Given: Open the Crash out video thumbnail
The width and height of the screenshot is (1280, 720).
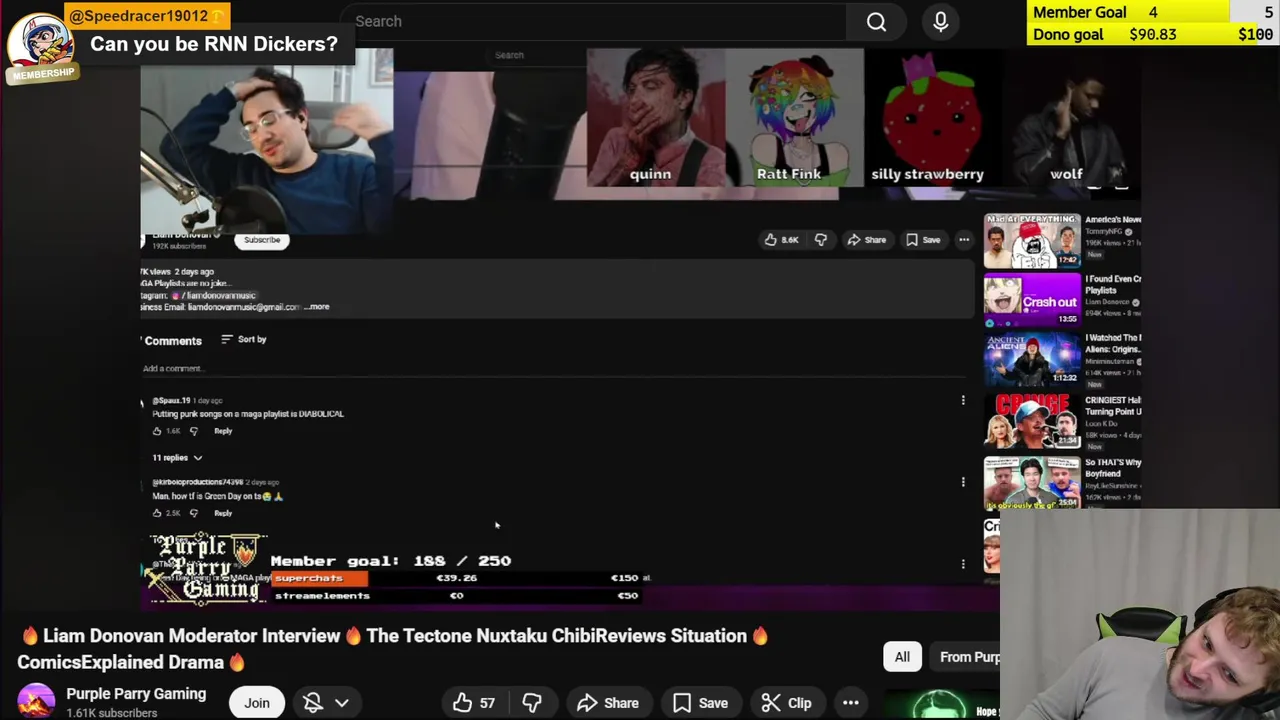Looking at the screenshot, I should coord(1032,301).
